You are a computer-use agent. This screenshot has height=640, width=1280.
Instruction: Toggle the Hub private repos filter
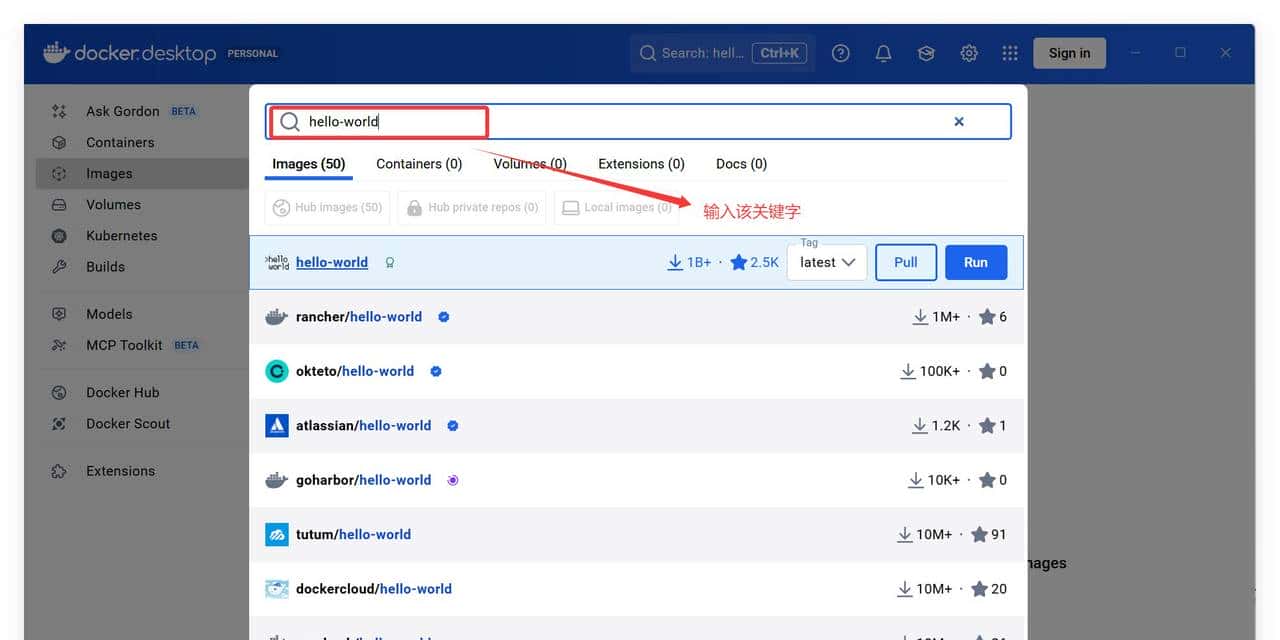click(x=472, y=208)
